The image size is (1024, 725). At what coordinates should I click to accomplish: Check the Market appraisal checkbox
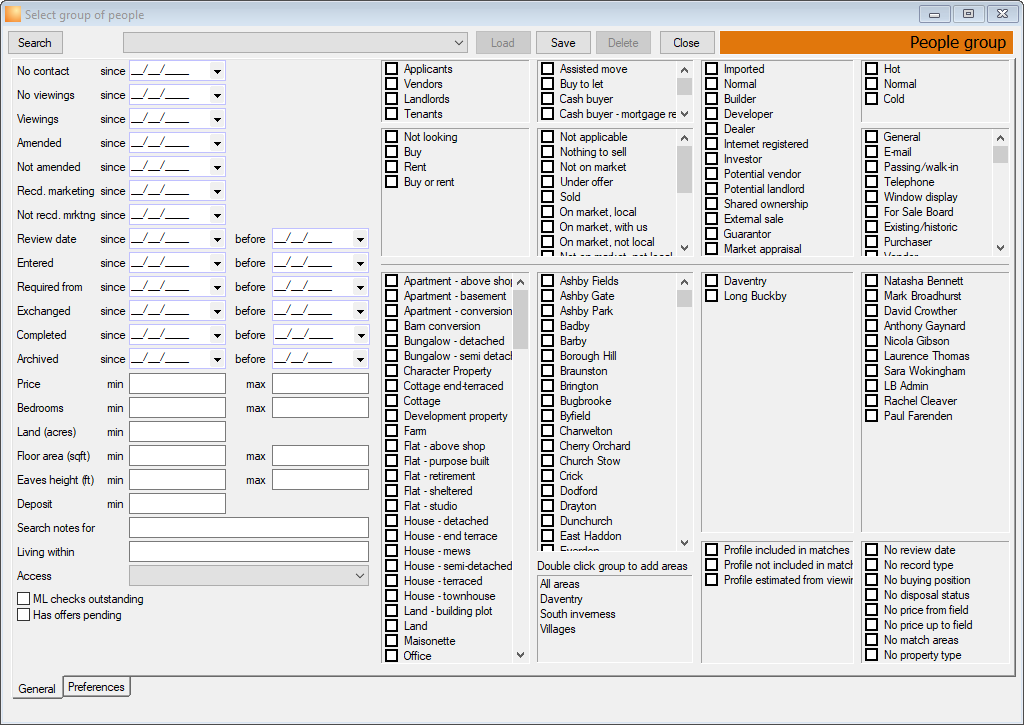712,249
